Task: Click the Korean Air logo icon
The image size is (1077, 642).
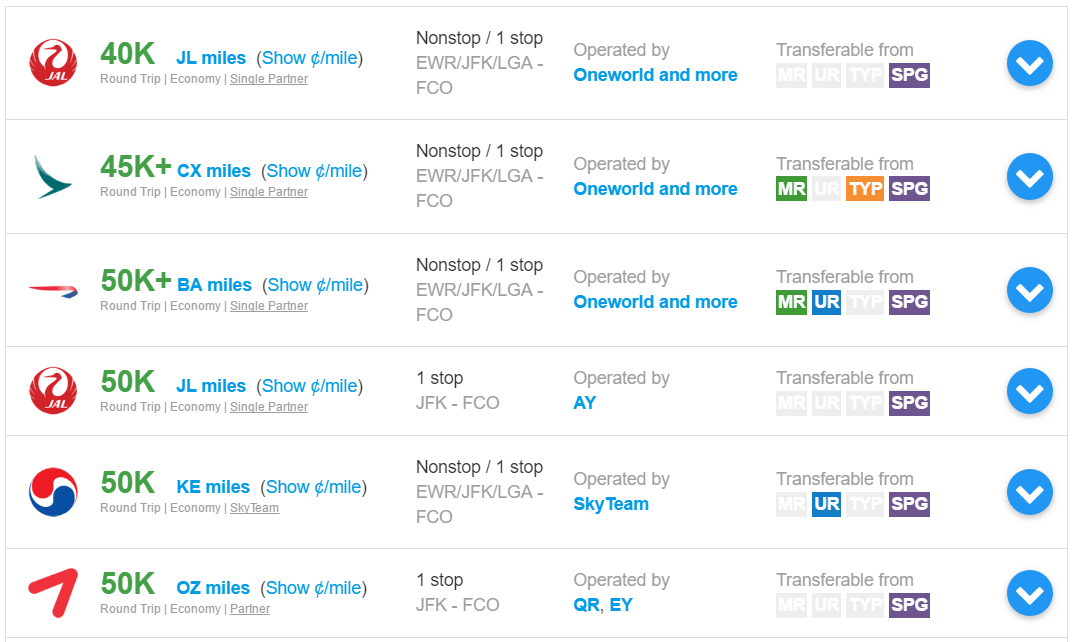Action: click(53, 491)
